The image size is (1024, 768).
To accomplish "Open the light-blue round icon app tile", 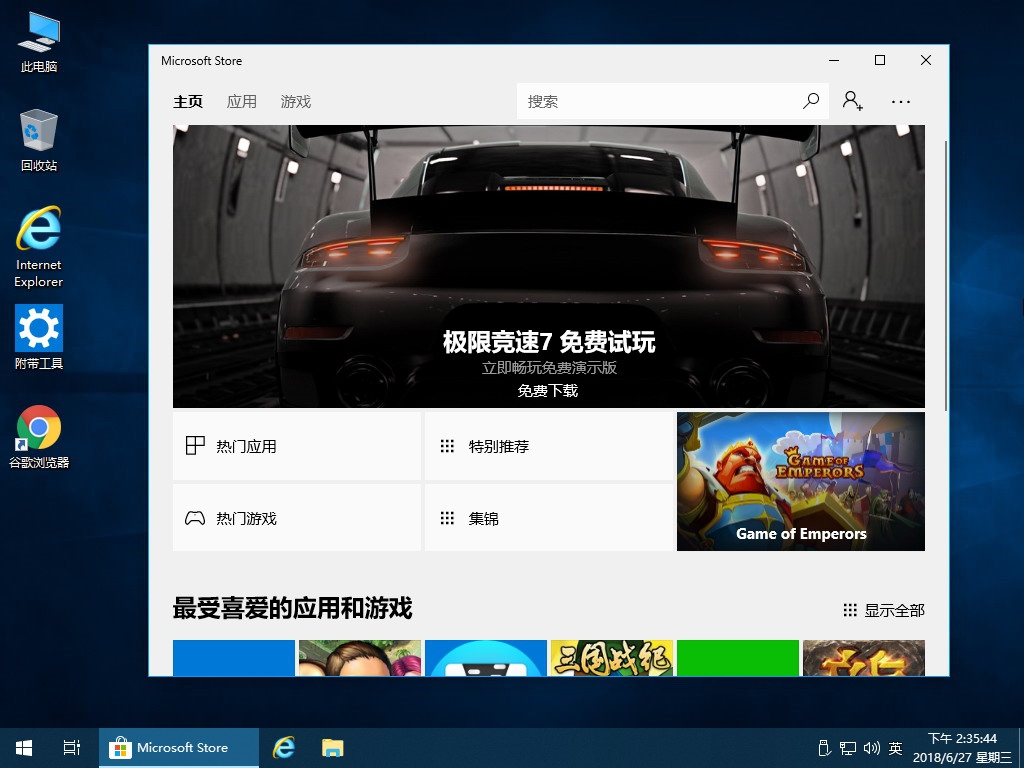I will point(486,658).
